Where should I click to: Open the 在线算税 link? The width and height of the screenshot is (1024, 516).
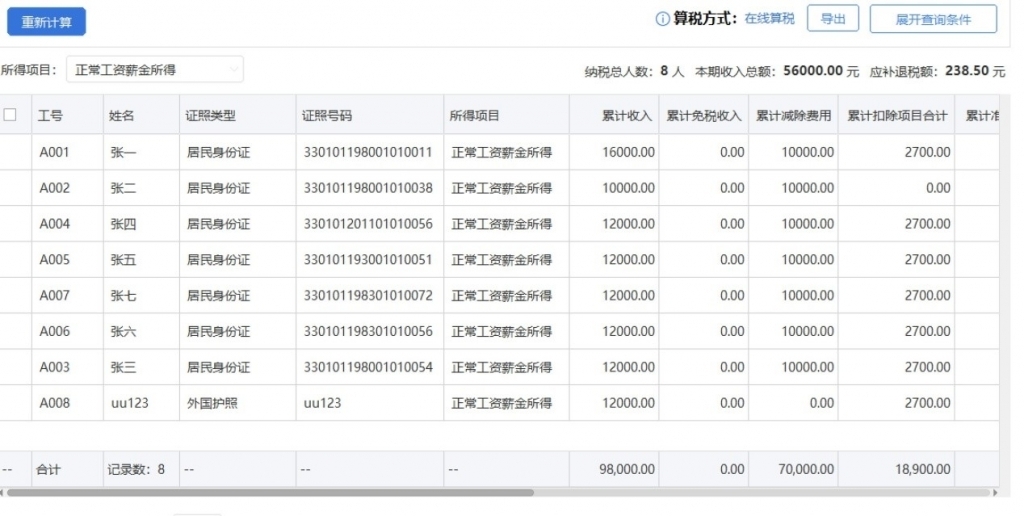[769, 19]
